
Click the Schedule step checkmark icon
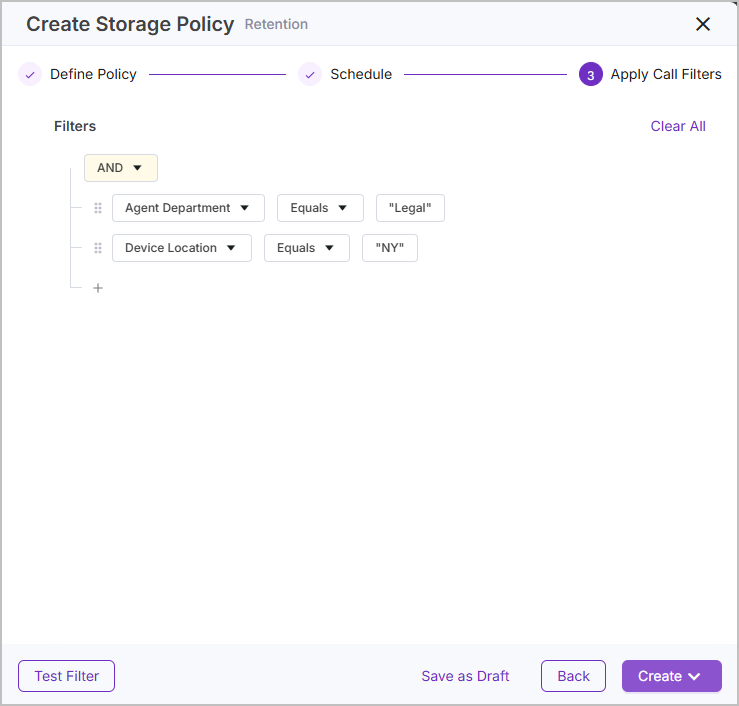tap(310, 74)
